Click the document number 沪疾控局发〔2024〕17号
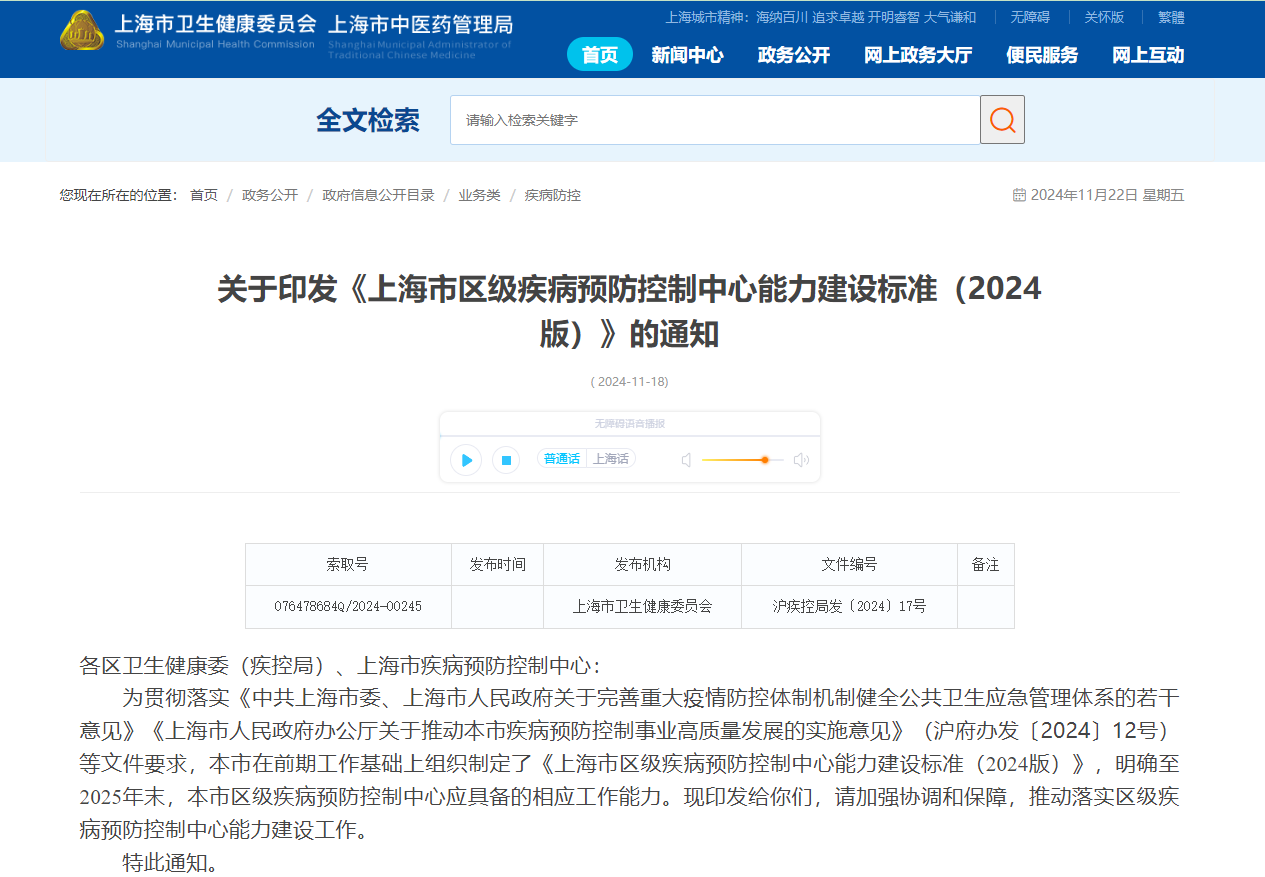This screenshot has width=1265, height=877. tap(849, 607)
